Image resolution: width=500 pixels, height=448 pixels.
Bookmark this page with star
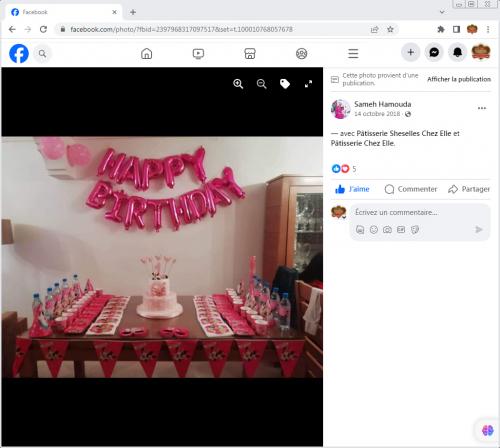click(390, 29)
